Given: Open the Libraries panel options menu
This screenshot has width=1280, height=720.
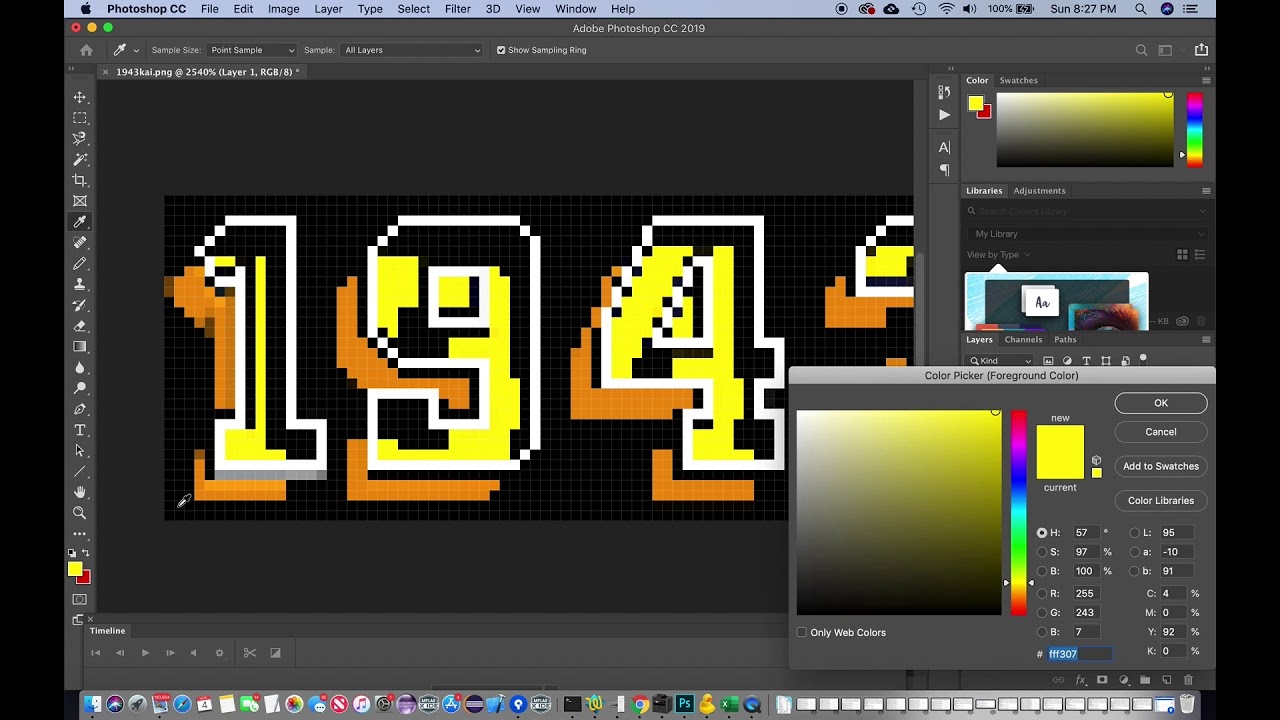Looking at the screenshot, I should coord(1206,191).
